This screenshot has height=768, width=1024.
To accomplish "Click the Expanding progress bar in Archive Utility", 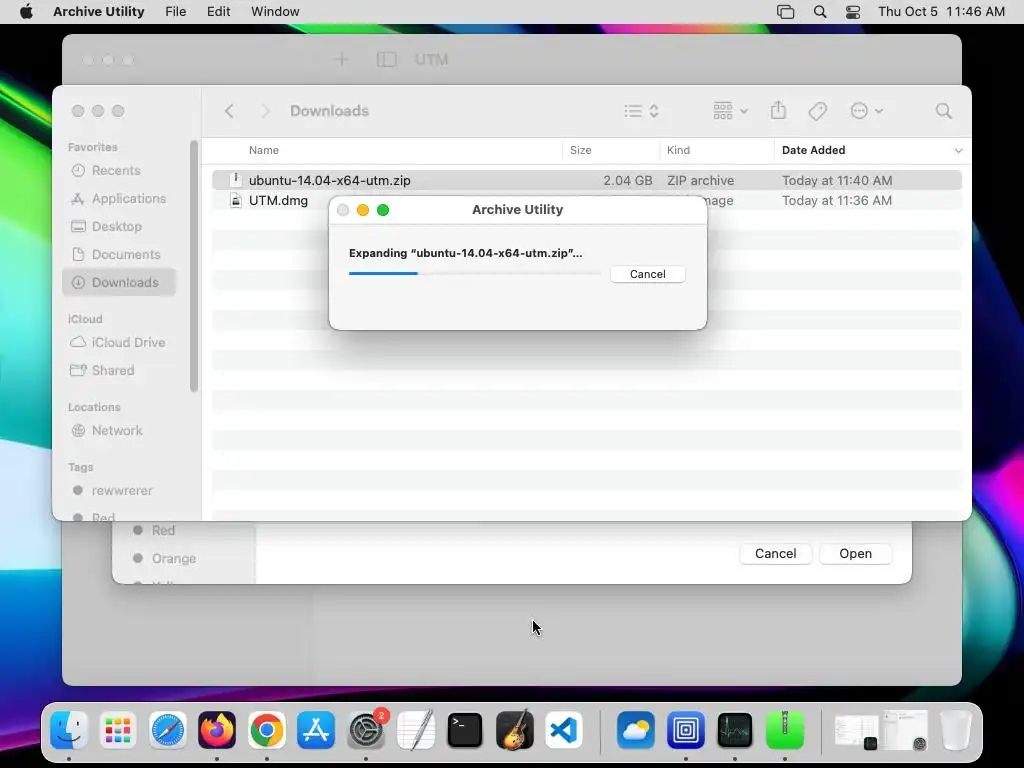I will 474,274.
